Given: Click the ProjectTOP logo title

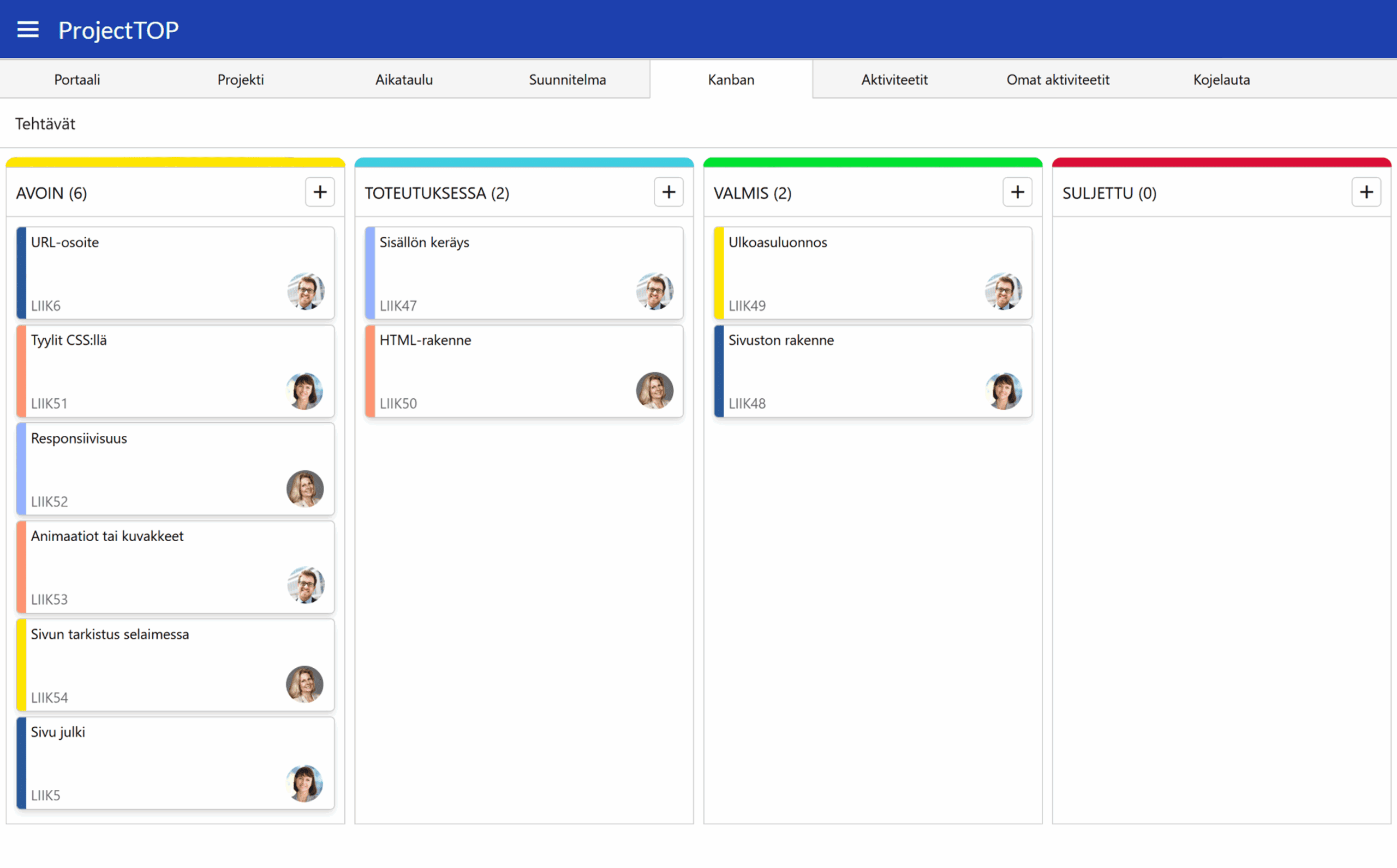Looking at the screenshot, I should pos(118,30).
